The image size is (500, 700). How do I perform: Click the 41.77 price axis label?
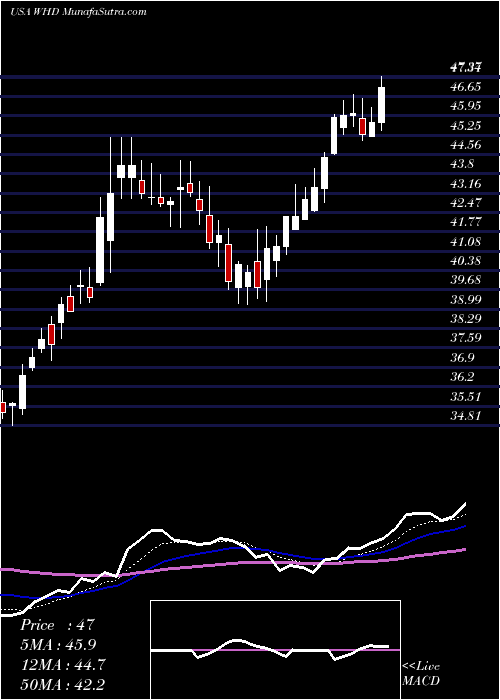click(x=466, y=222)
